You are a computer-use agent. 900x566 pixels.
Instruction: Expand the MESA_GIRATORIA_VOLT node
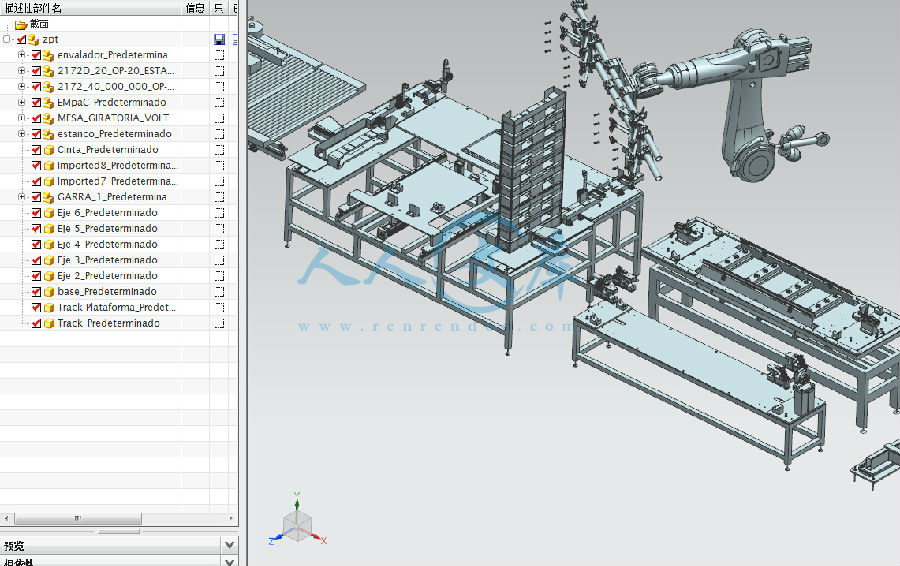tap(22, 118)
